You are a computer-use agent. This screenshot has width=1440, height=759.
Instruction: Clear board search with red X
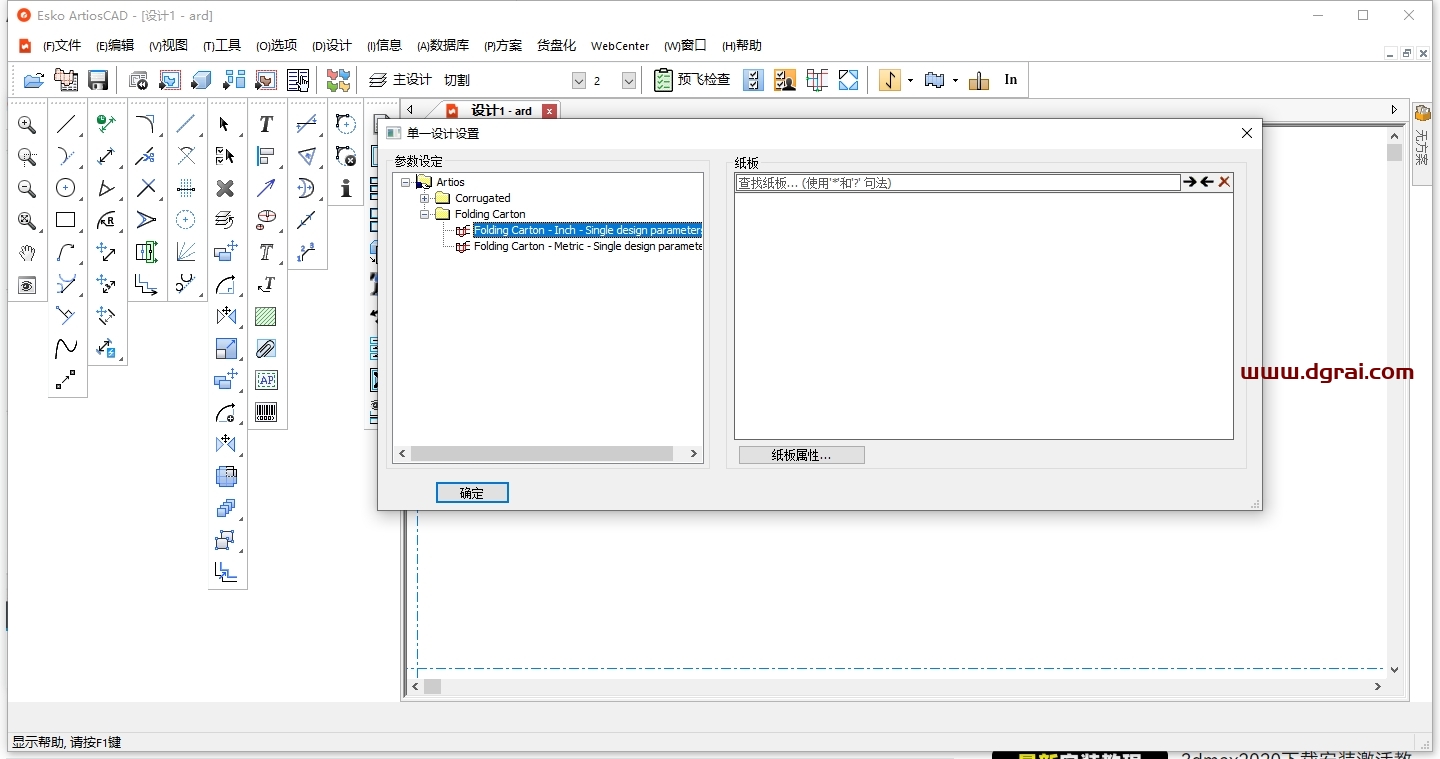pyautogui.click(x=1224, y=182)
